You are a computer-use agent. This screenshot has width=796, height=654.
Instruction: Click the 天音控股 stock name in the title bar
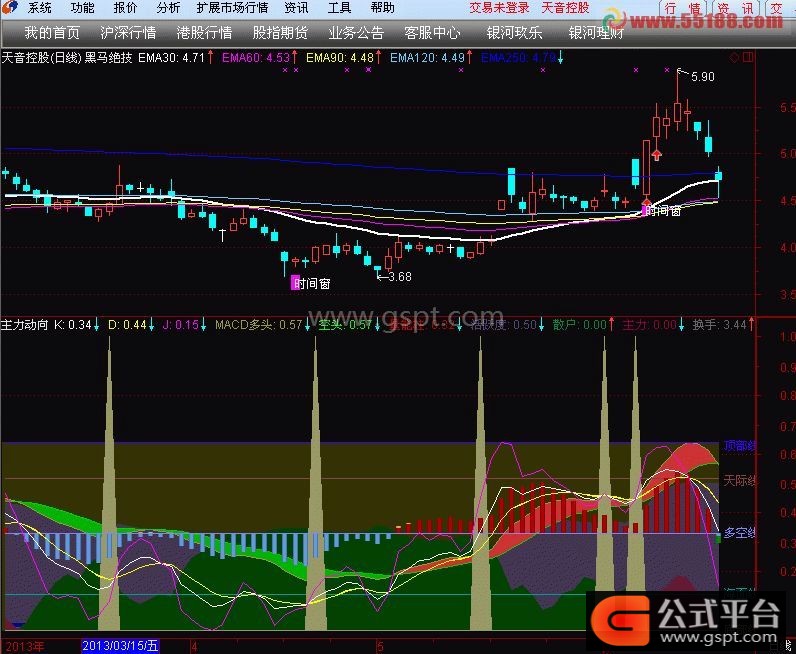point(566,8)
